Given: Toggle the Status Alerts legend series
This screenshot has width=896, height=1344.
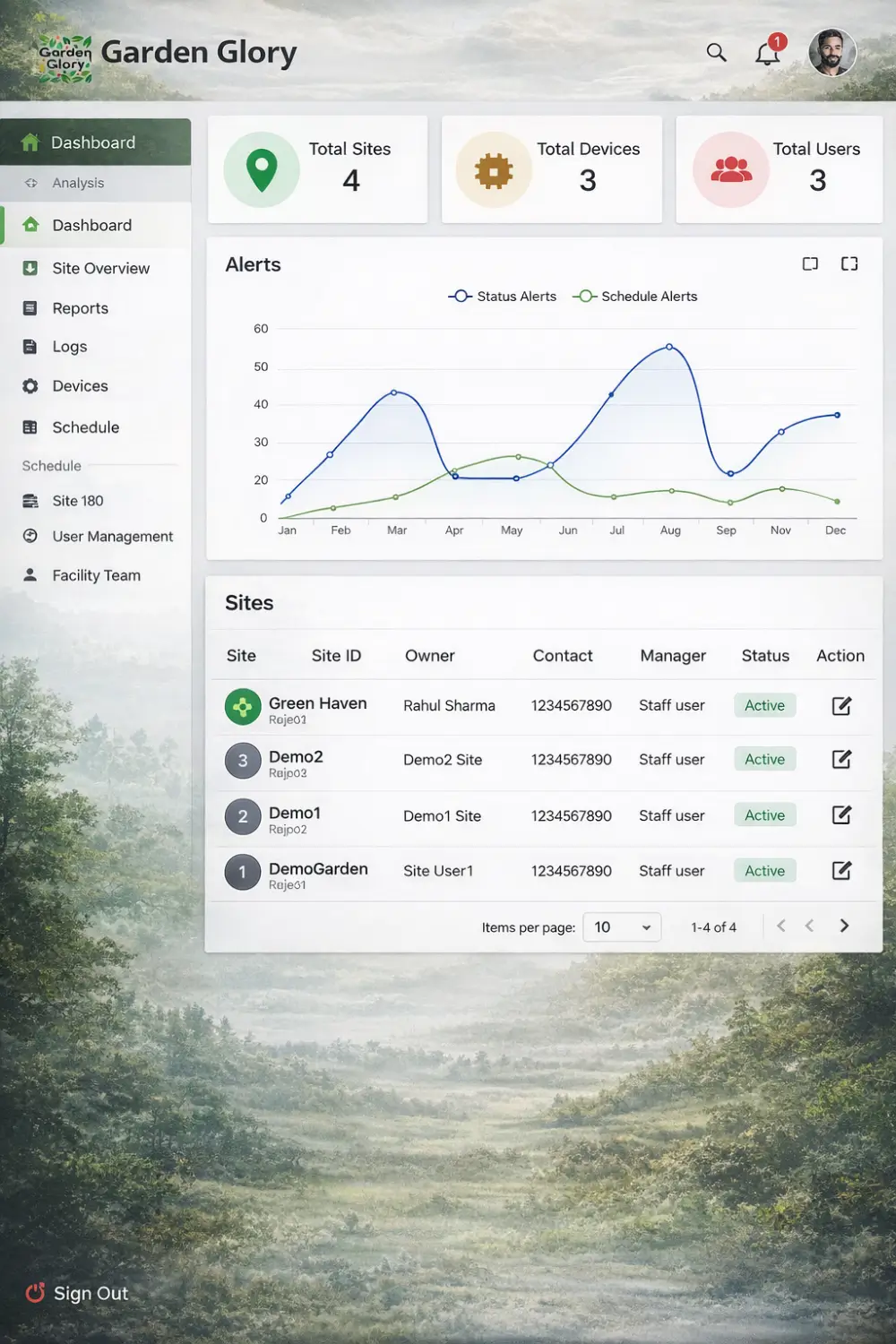Looking at the screenshot, I should [x=503, y=297].
